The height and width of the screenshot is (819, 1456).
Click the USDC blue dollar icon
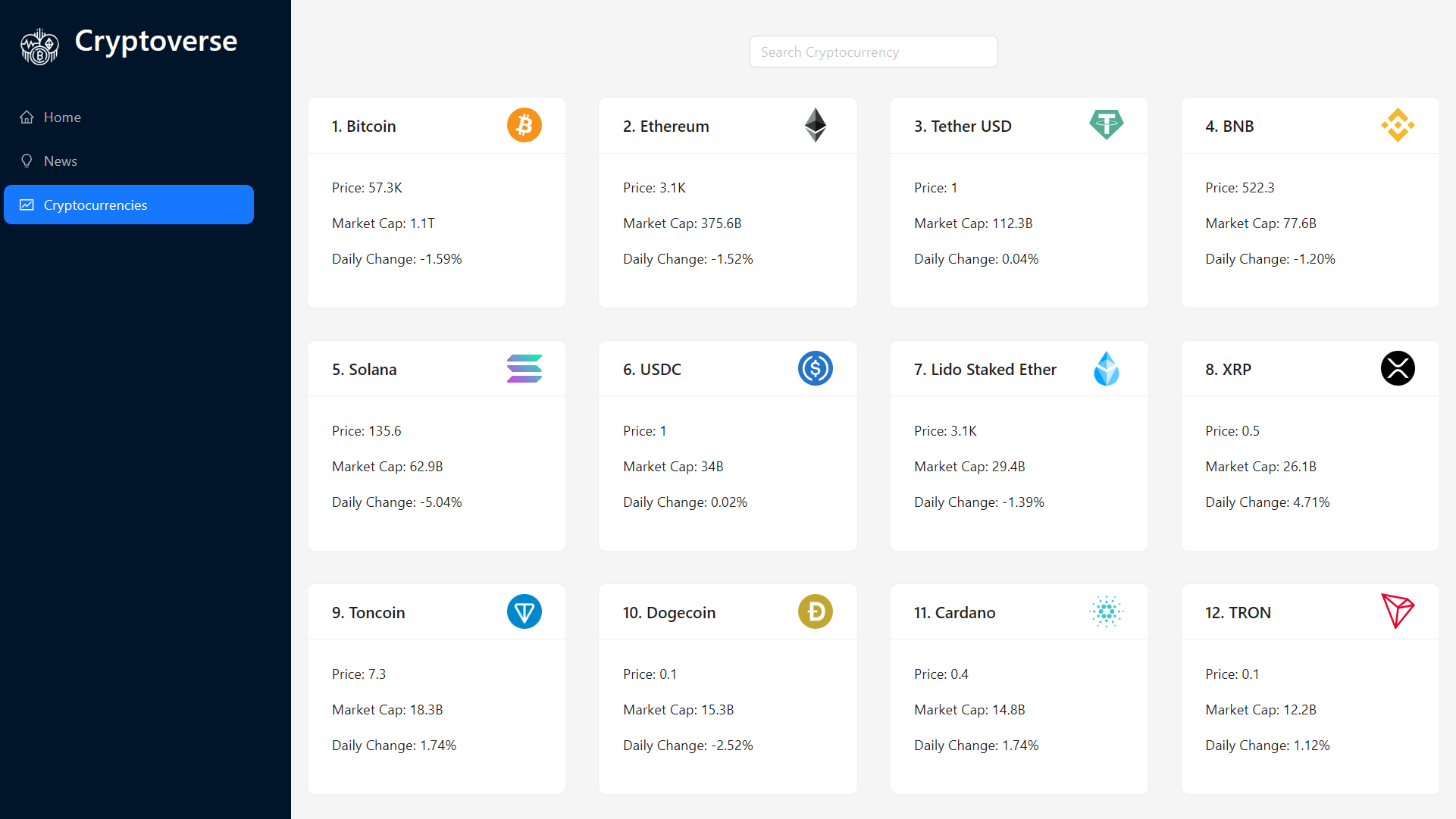[x=815, y=368]
